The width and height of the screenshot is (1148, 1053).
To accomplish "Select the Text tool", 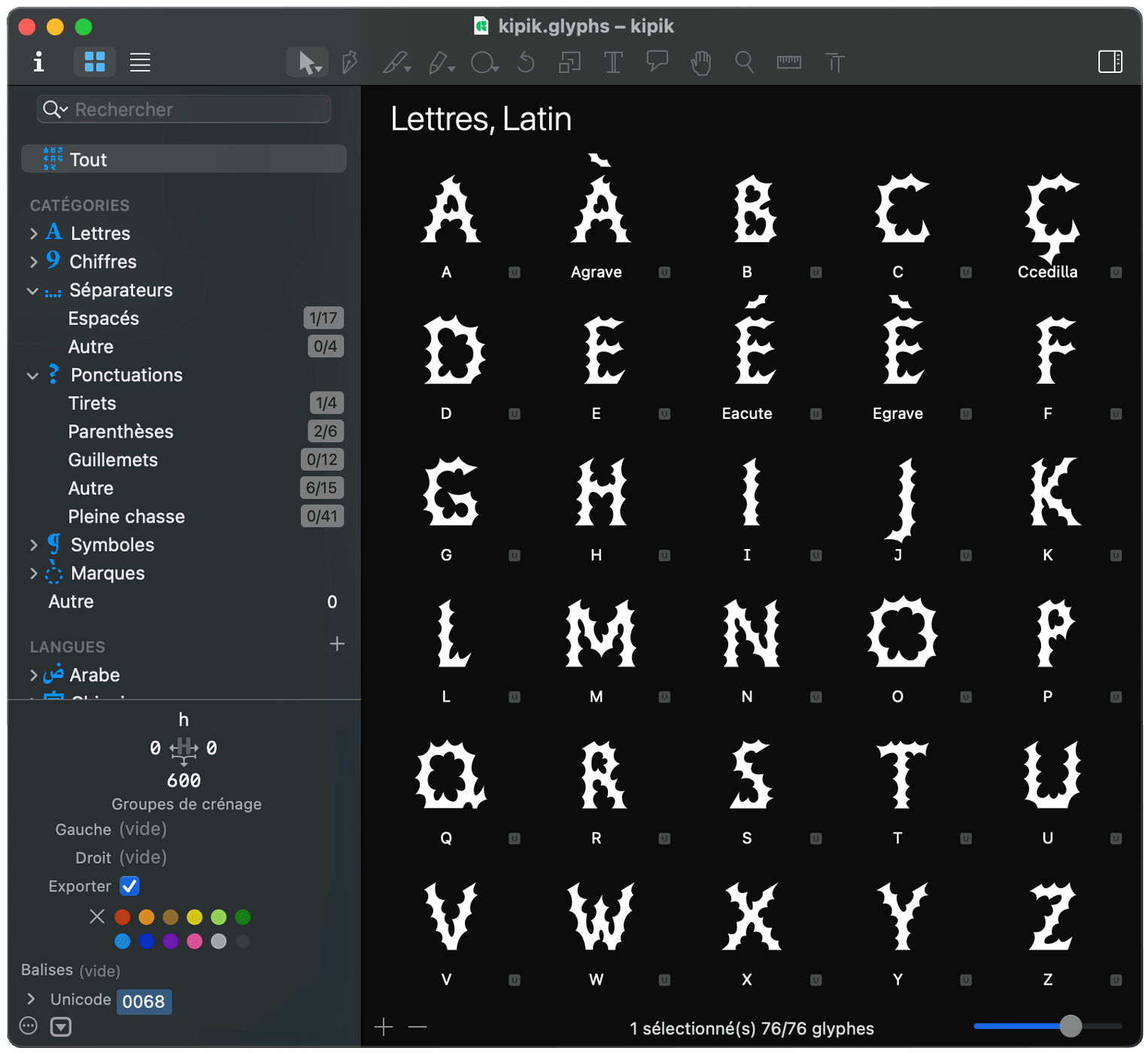I will click(x=614, y=62).
